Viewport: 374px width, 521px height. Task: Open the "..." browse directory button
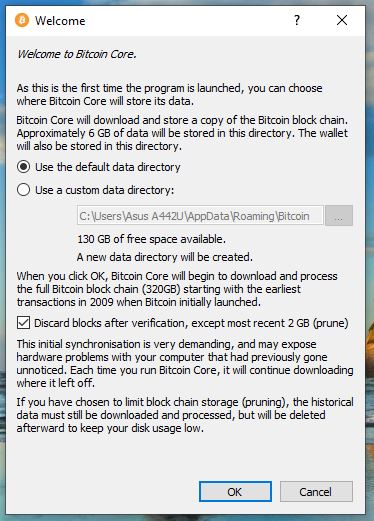339,216
